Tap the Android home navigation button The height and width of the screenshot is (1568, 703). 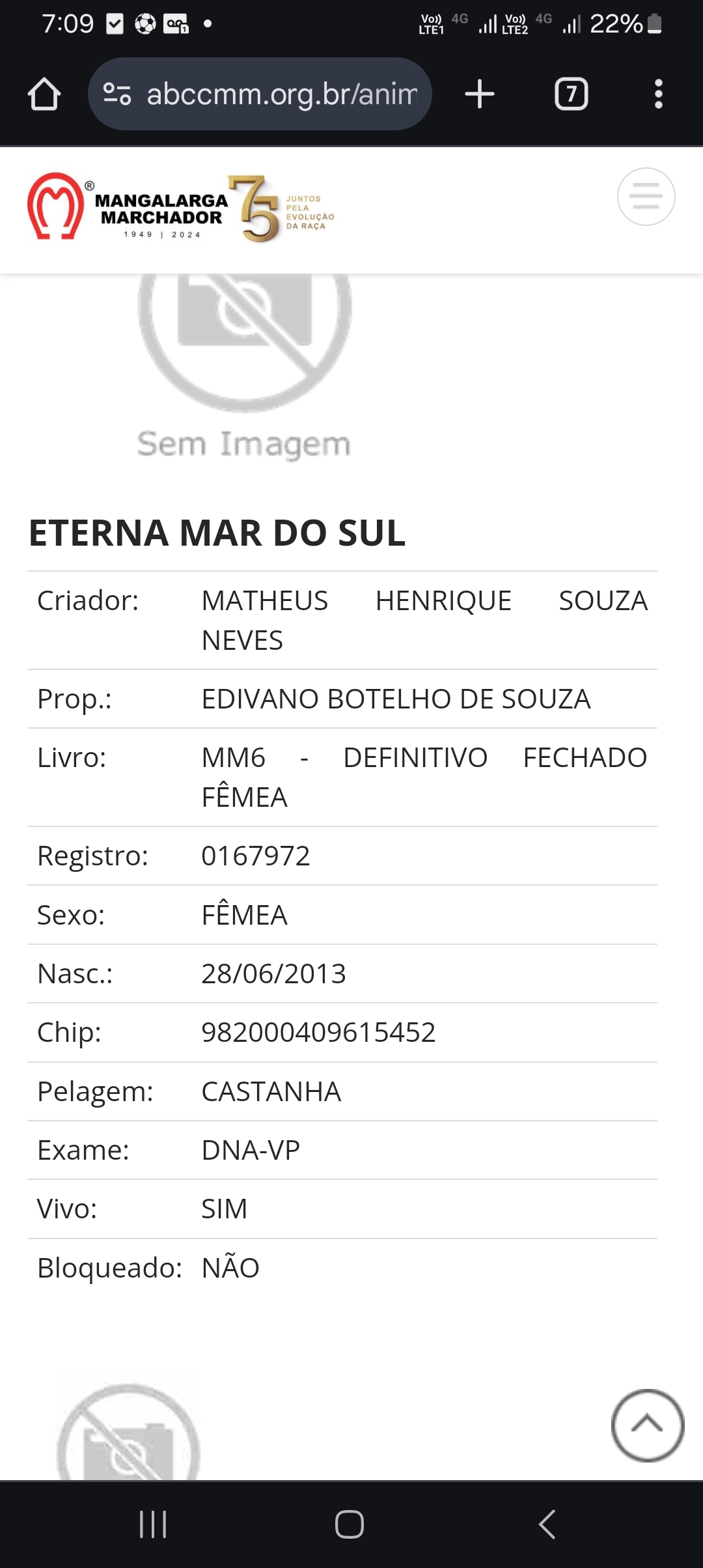coord(350,1524)
